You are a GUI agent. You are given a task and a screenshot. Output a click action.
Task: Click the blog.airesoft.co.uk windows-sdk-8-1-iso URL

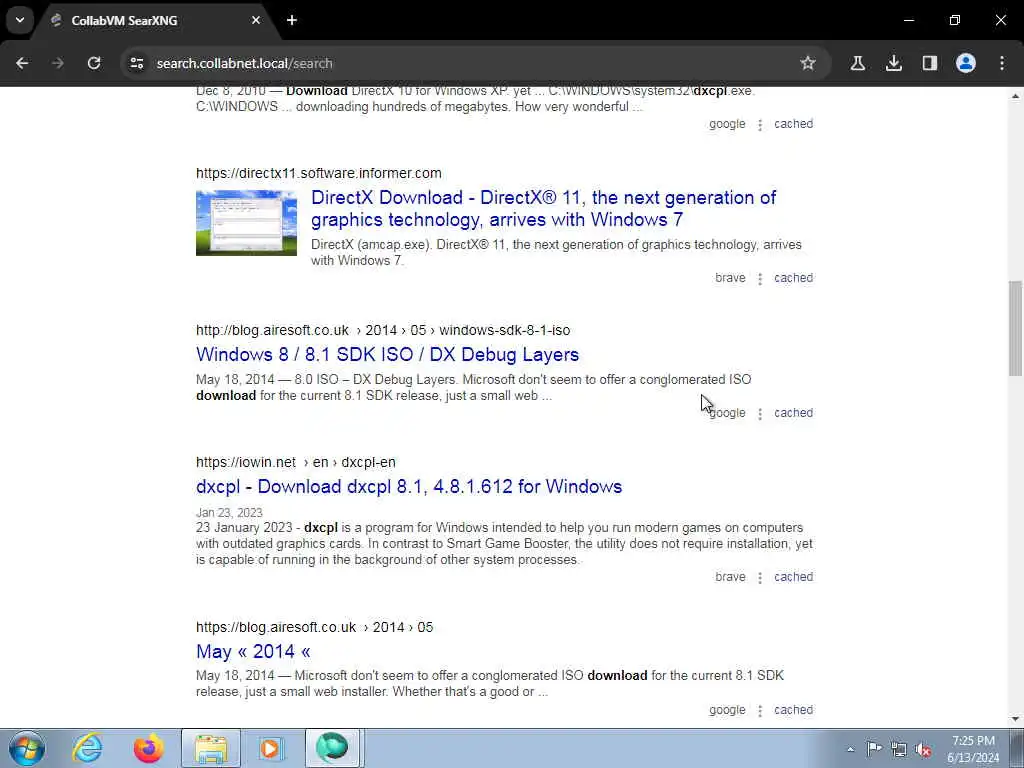(x=383, y=330)
